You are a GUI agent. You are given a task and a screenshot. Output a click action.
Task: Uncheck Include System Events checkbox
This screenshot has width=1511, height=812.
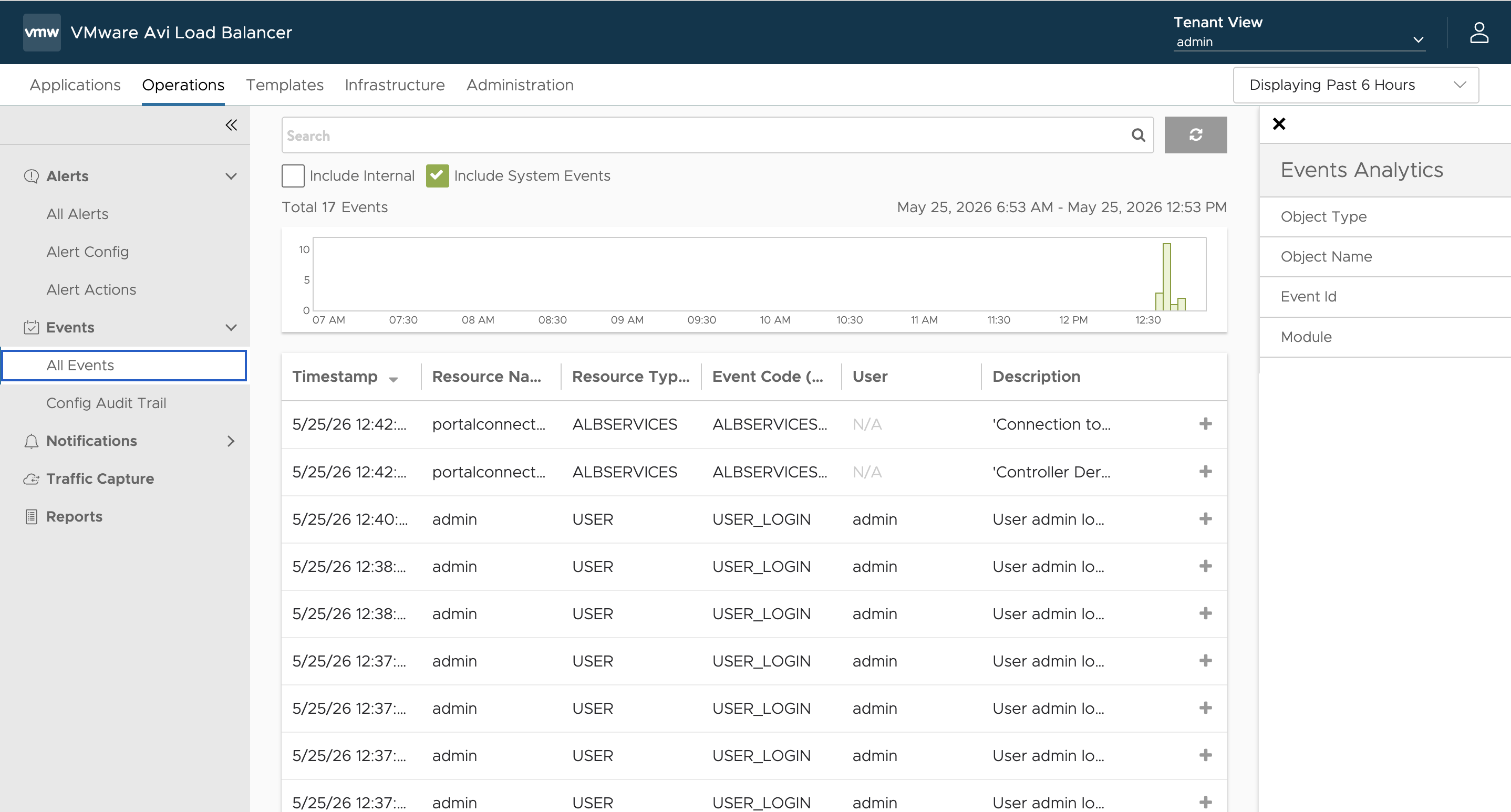[437, 176]
